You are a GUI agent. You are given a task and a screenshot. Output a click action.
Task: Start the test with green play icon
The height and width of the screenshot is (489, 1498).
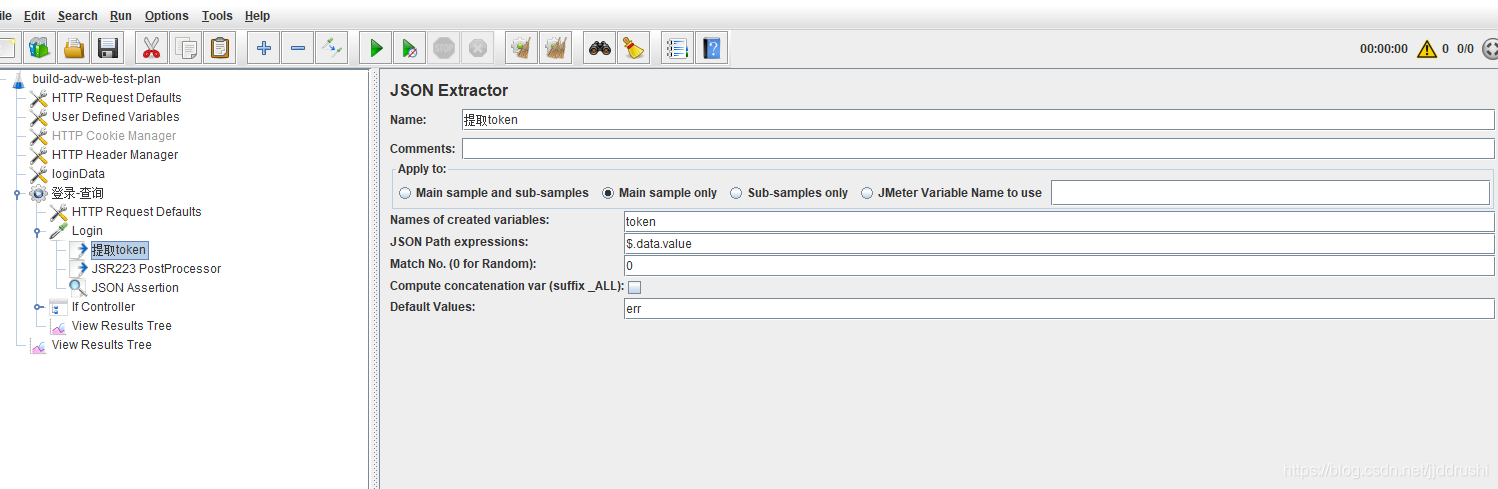(x=376, y=47)
